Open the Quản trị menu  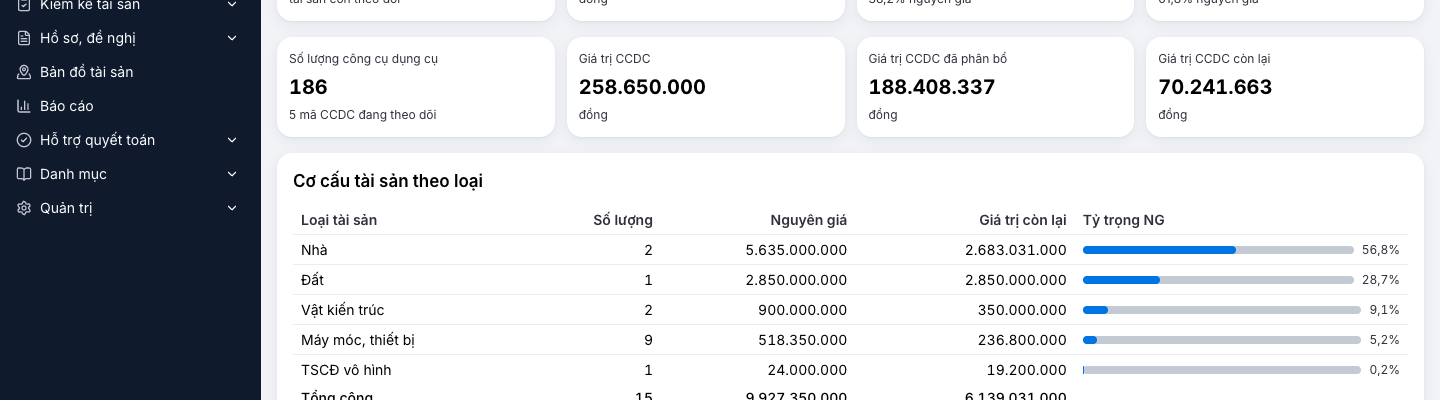point(130,208)
